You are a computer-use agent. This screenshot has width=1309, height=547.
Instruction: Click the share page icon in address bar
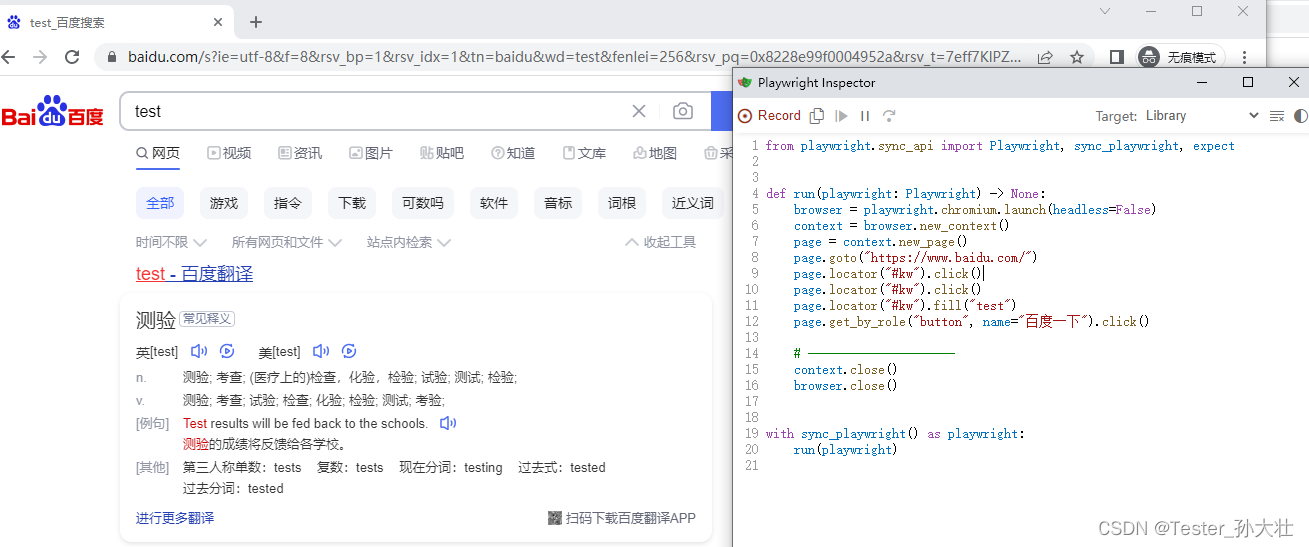pyautogui.click(x=1045, y=57)
